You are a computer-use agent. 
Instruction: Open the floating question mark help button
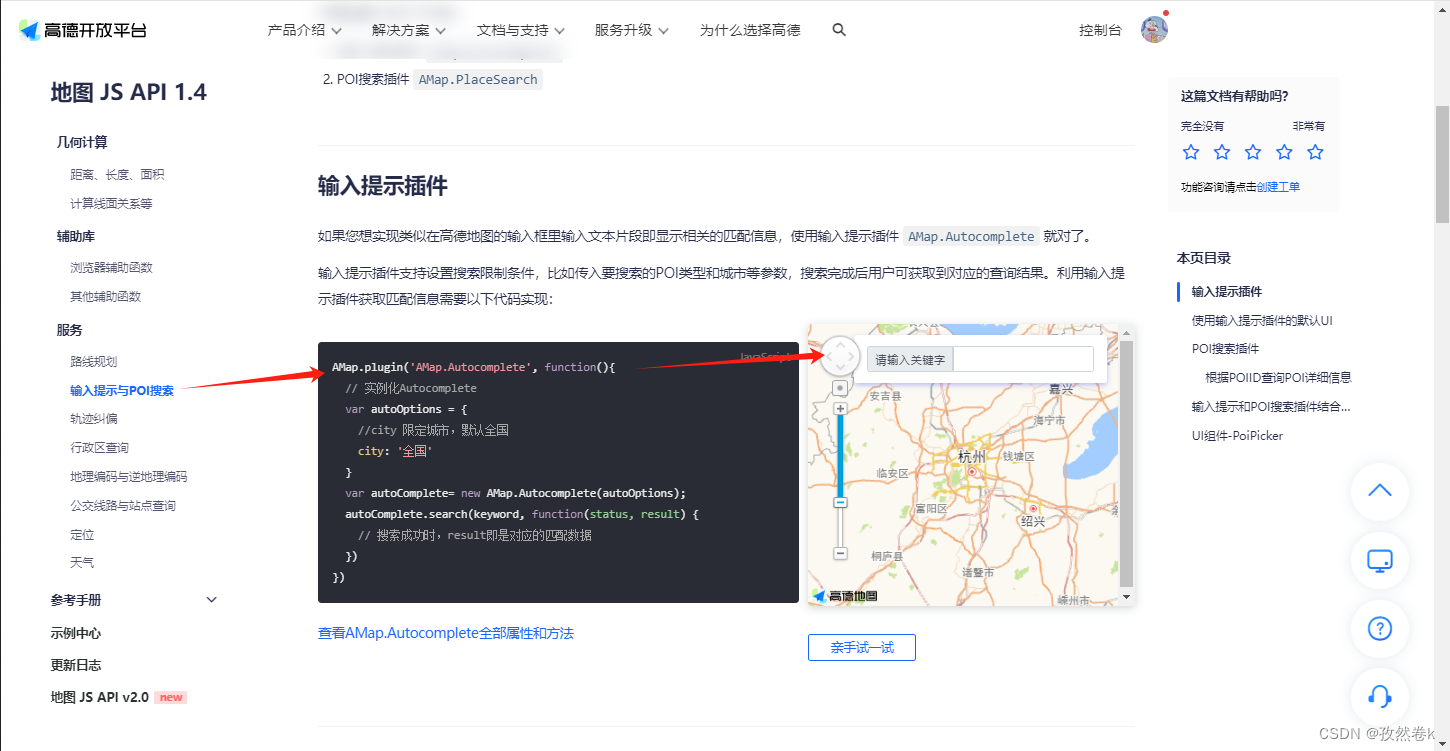[1380, 629]
